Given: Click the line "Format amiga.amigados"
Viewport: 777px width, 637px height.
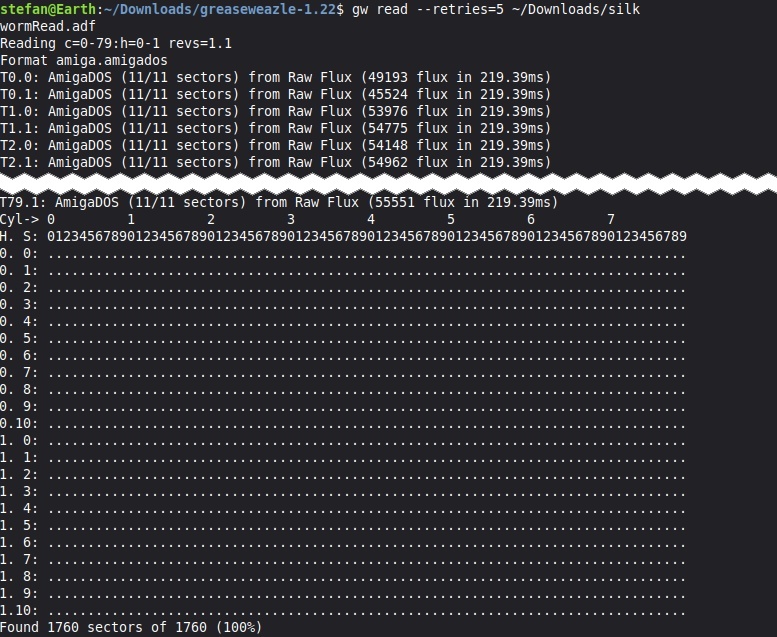Looking at the screenshot, I should (x=84, y=60).
